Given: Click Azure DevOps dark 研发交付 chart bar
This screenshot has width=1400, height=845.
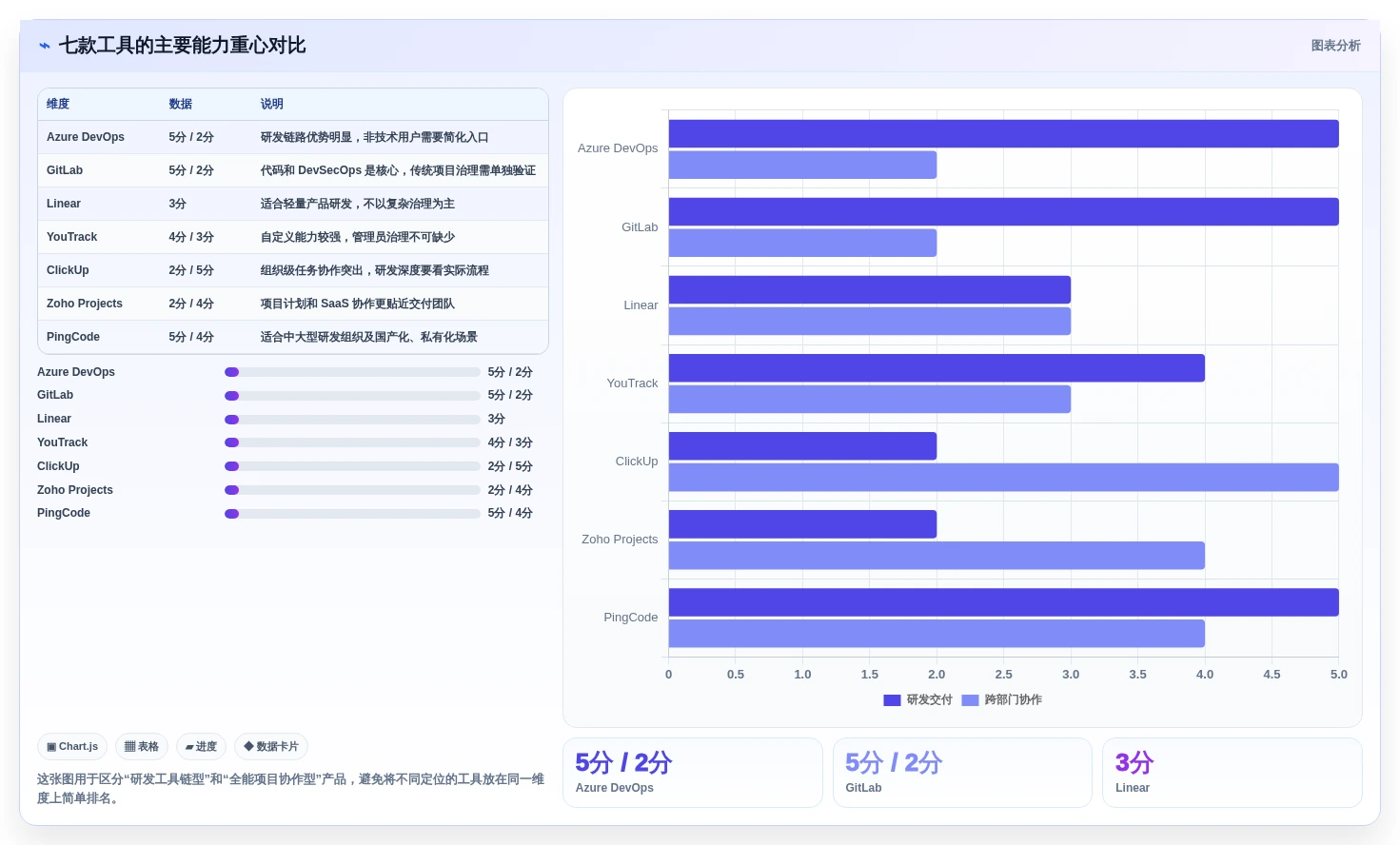Looking at the screenshot, I should pos(1003,133).
